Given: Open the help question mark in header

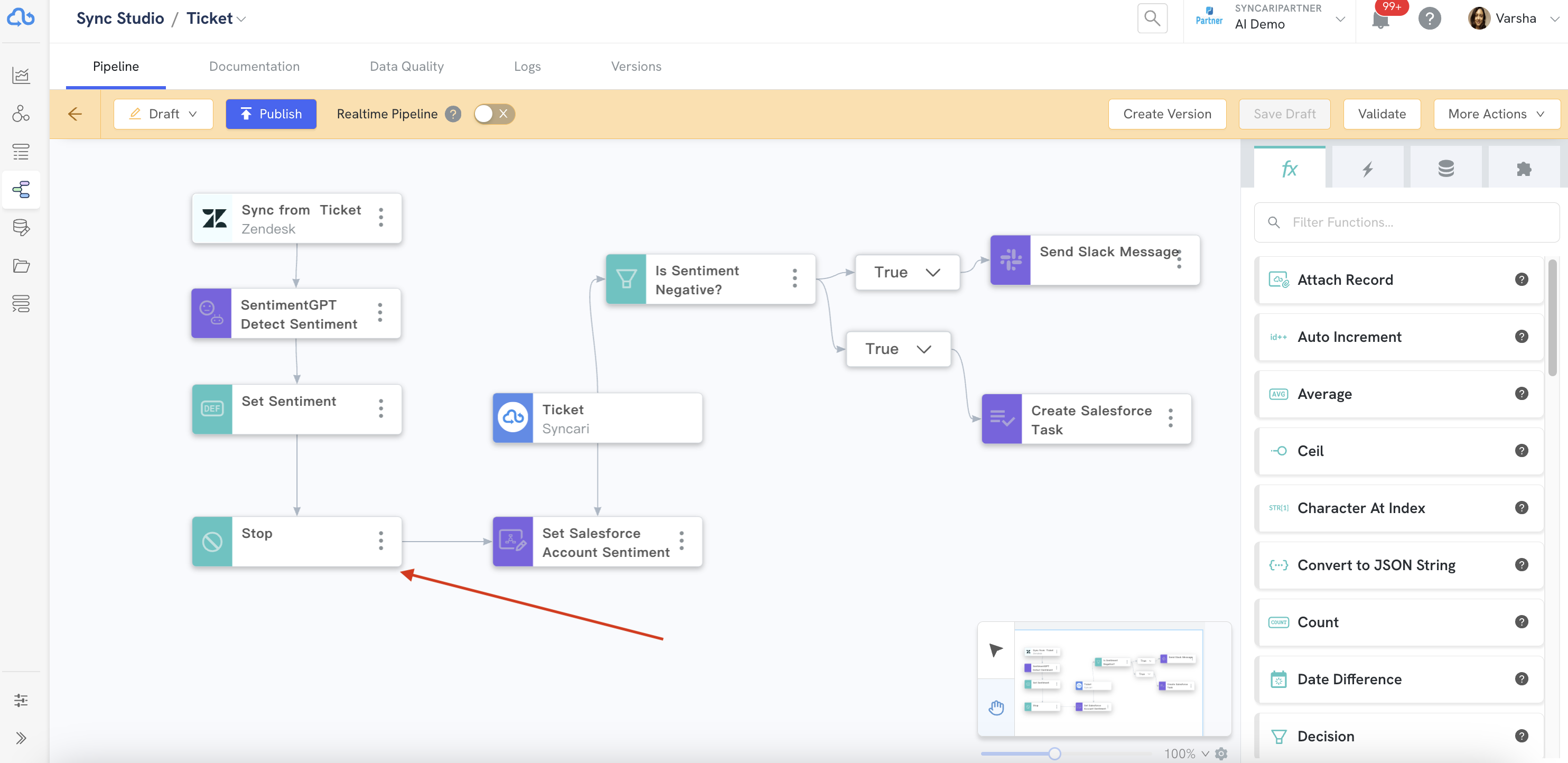Looking at the screenshot, I should [x=1429, y=18].
